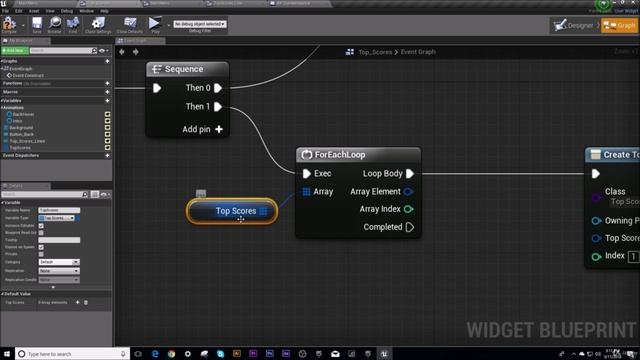Click the Variable Name text field
640x360 pixels.
pyautogui.click(x=59, y=210)
